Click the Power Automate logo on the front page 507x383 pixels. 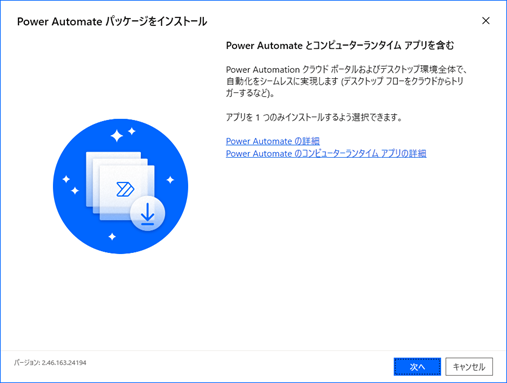(x=125, y=189)
